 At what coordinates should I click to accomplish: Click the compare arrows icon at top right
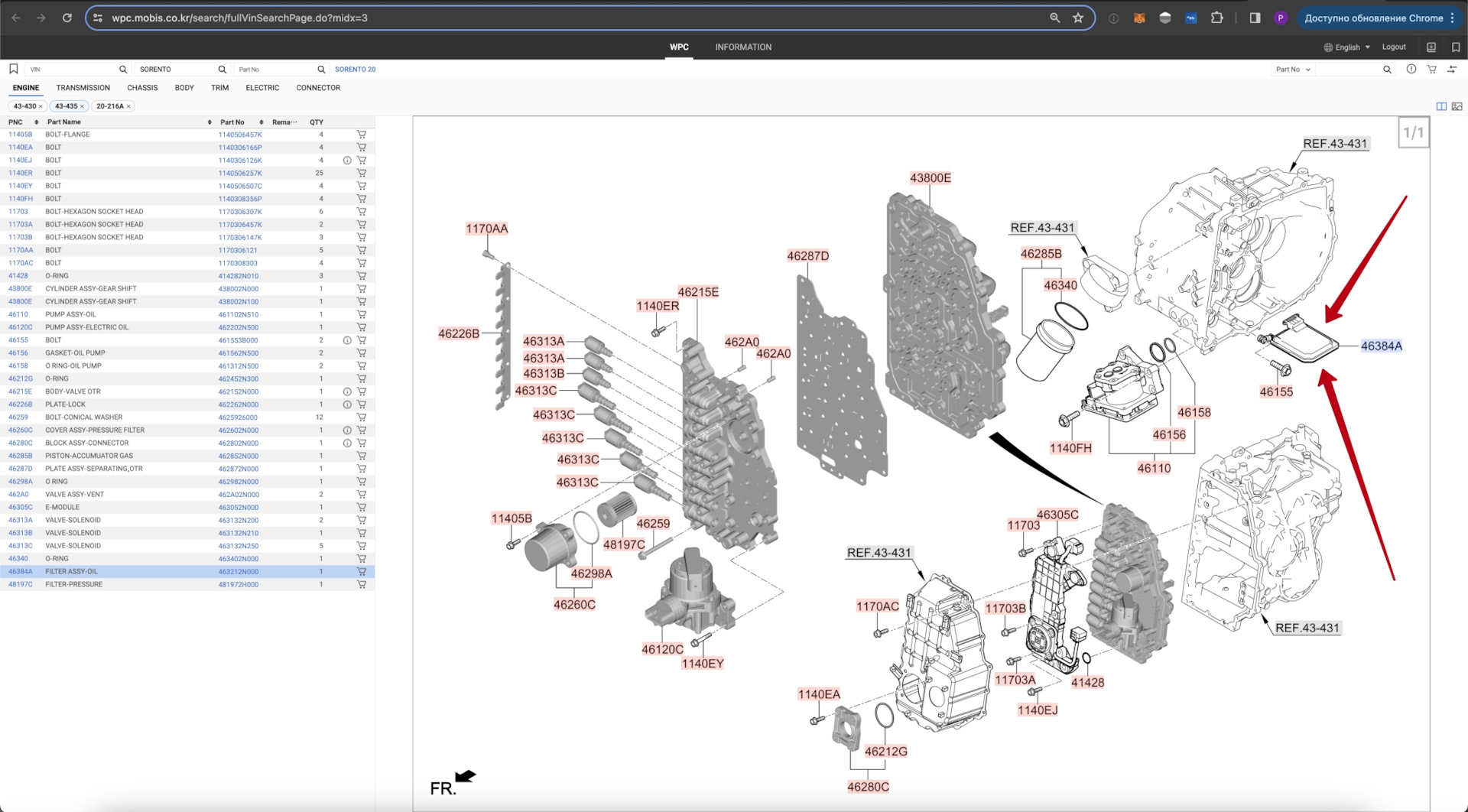click(x=1452, y=70)
